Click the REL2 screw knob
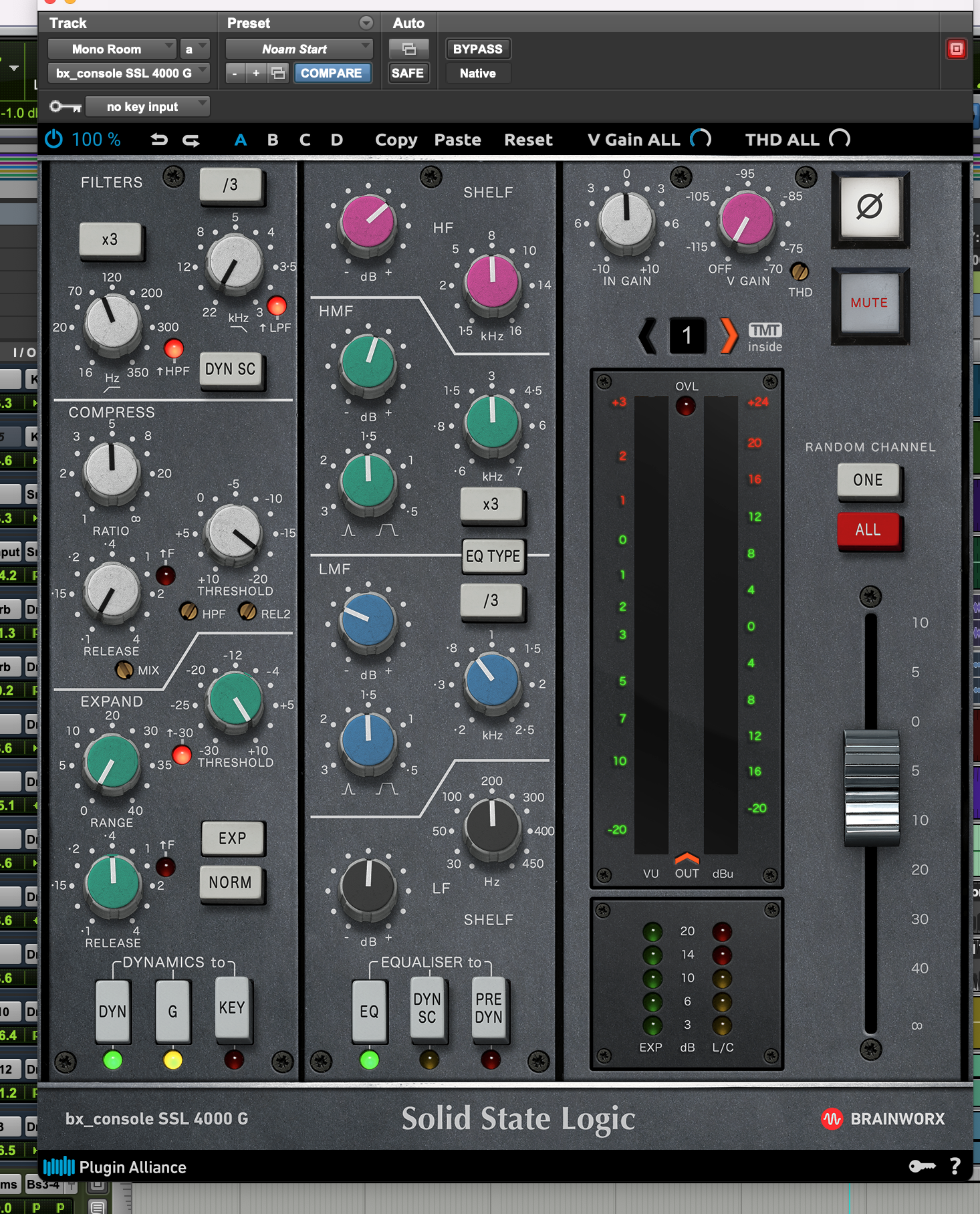The width and height of the screenshot is (980, 1214). [247, 611]
